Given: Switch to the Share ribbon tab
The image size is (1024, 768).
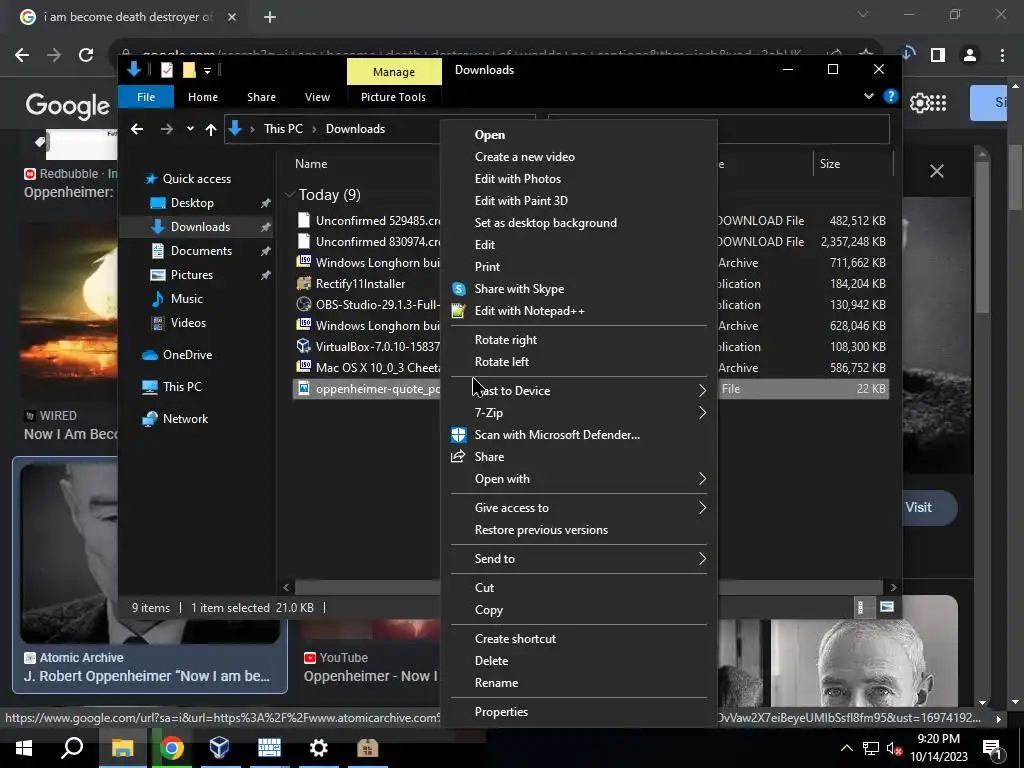Looking at the screenshot, I should 261,97.
